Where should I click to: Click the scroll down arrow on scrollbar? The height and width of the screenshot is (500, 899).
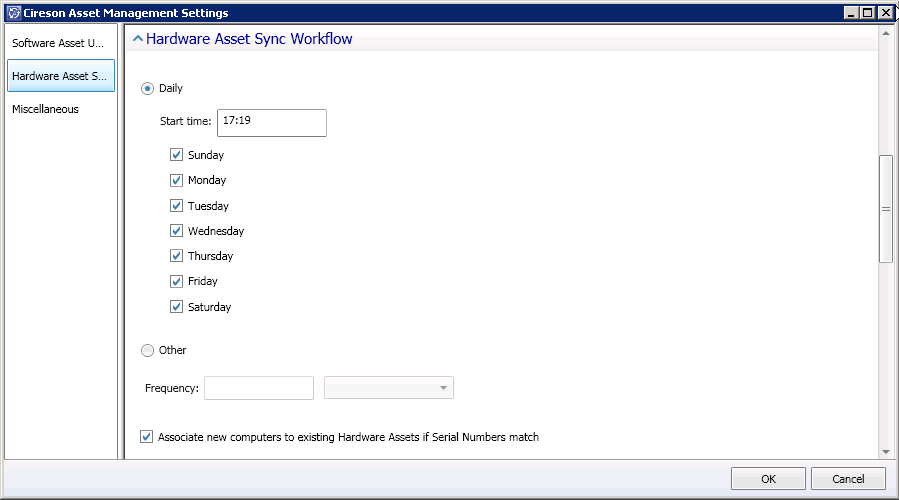click(885, 452)
